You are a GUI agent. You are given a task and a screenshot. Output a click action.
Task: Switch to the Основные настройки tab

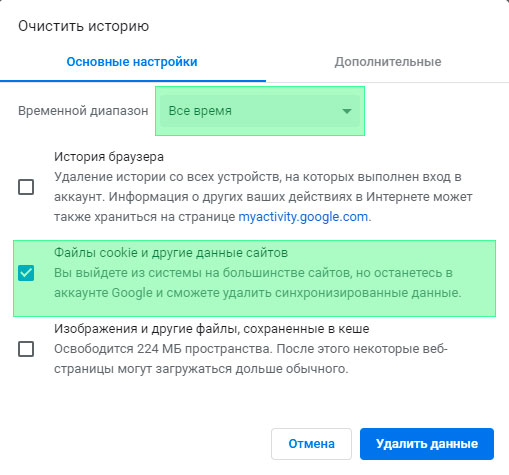click(x=132, y=62)
